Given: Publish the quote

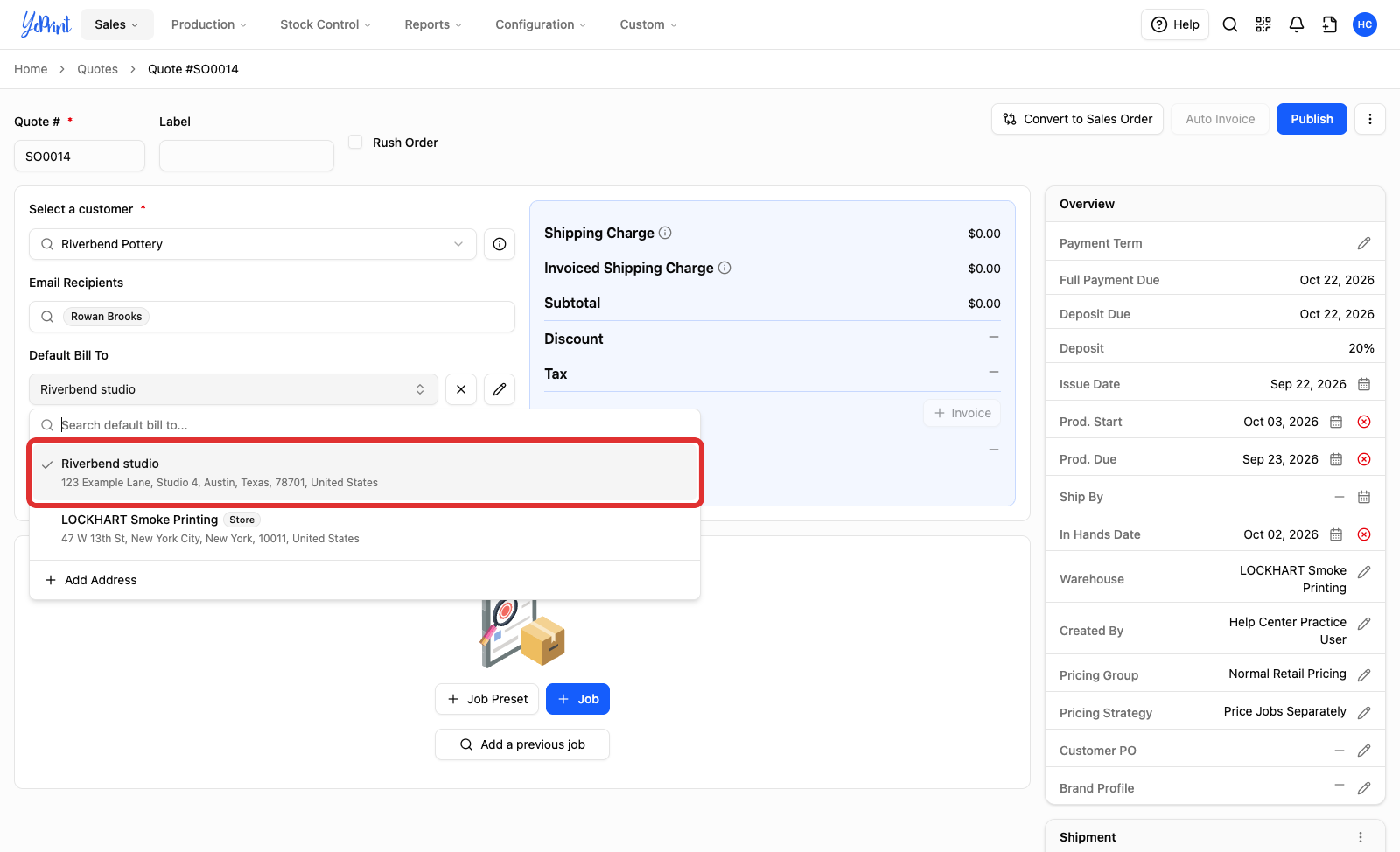Looking at the screenshot, I should [x=1312, y=119].
